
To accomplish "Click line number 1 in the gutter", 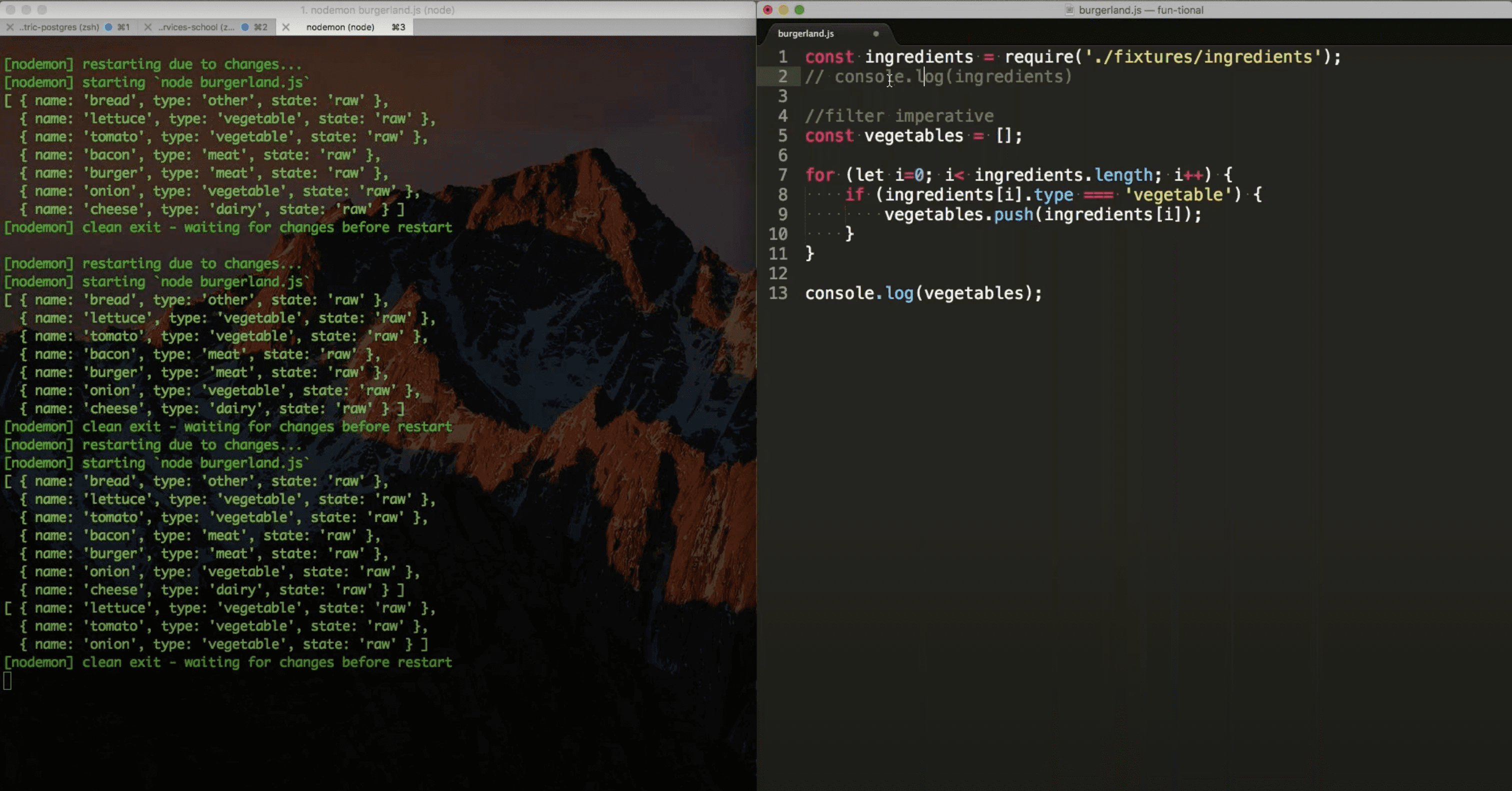I will coord(782,57).
